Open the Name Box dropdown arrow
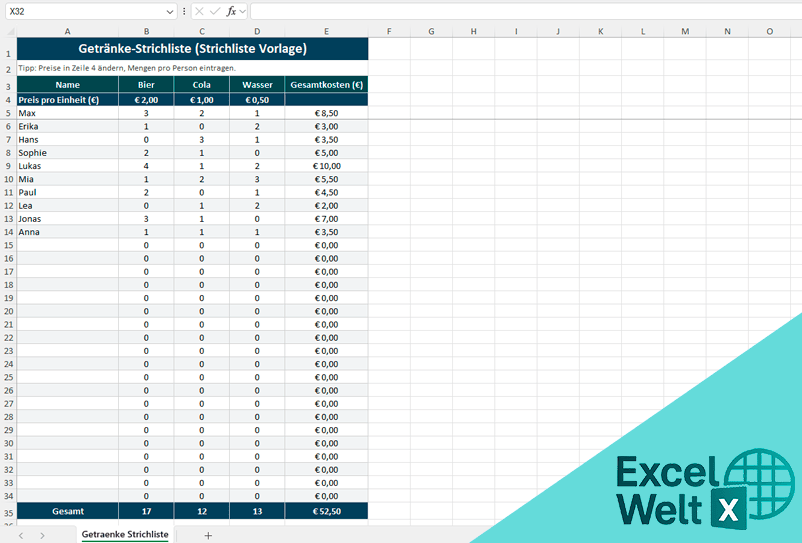 pos(170,11)
